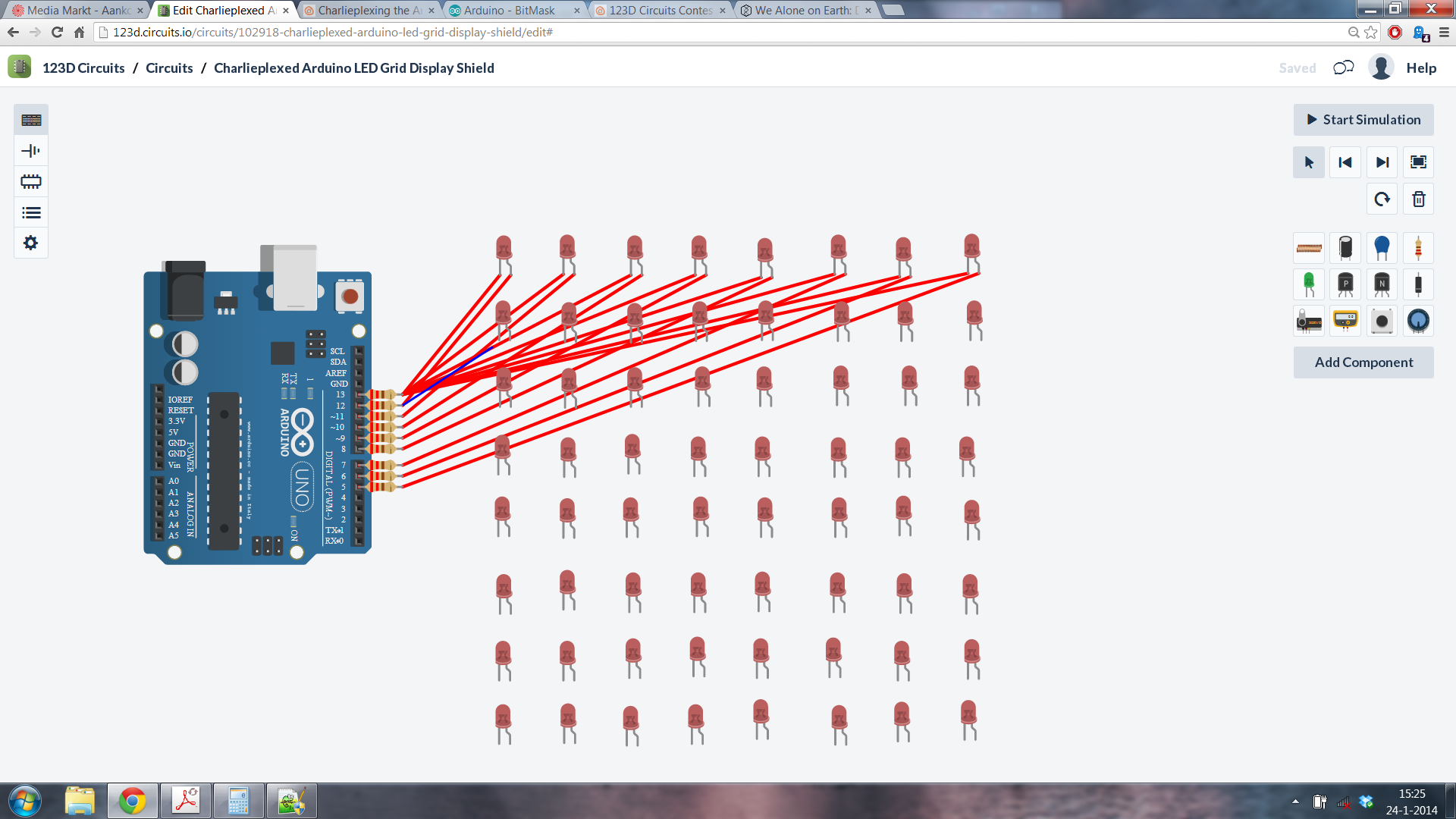Add a multimeter component

1345,321
